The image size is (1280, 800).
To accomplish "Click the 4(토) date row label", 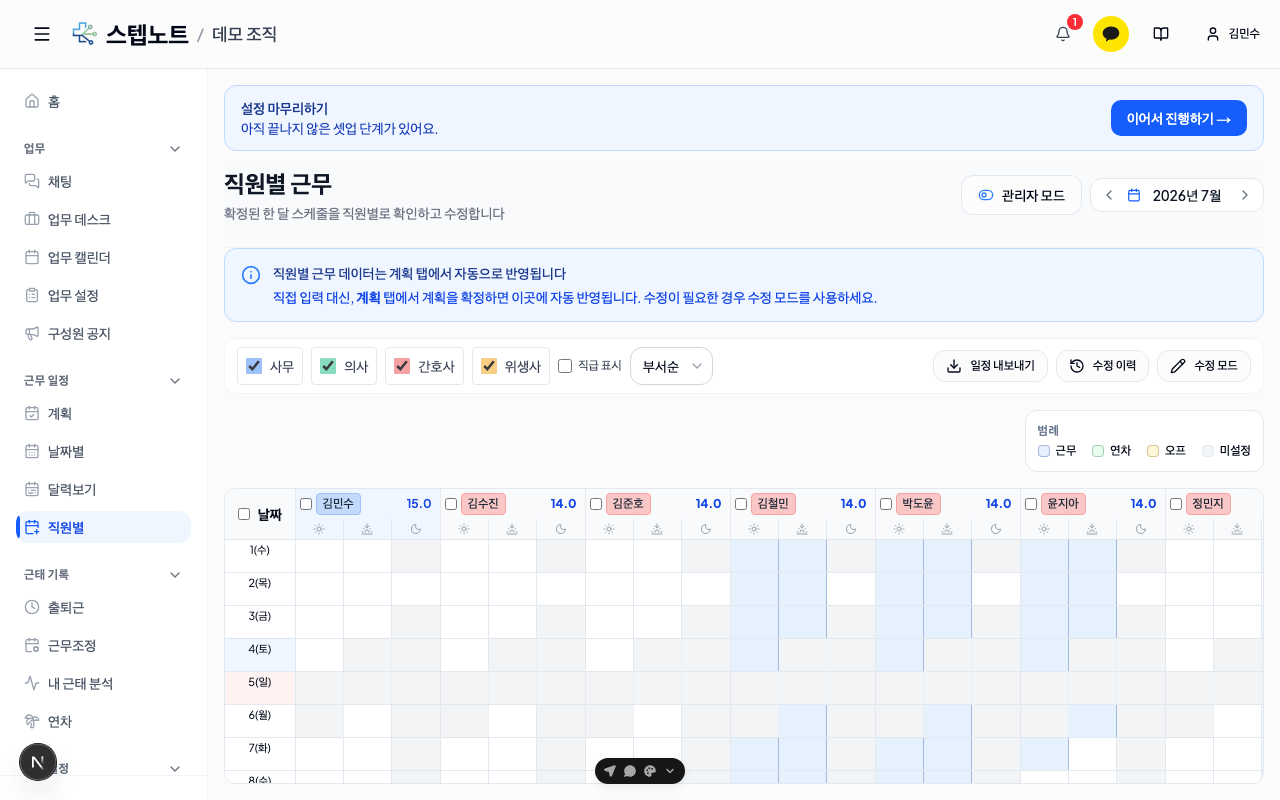I will click(x=260, y=649).
